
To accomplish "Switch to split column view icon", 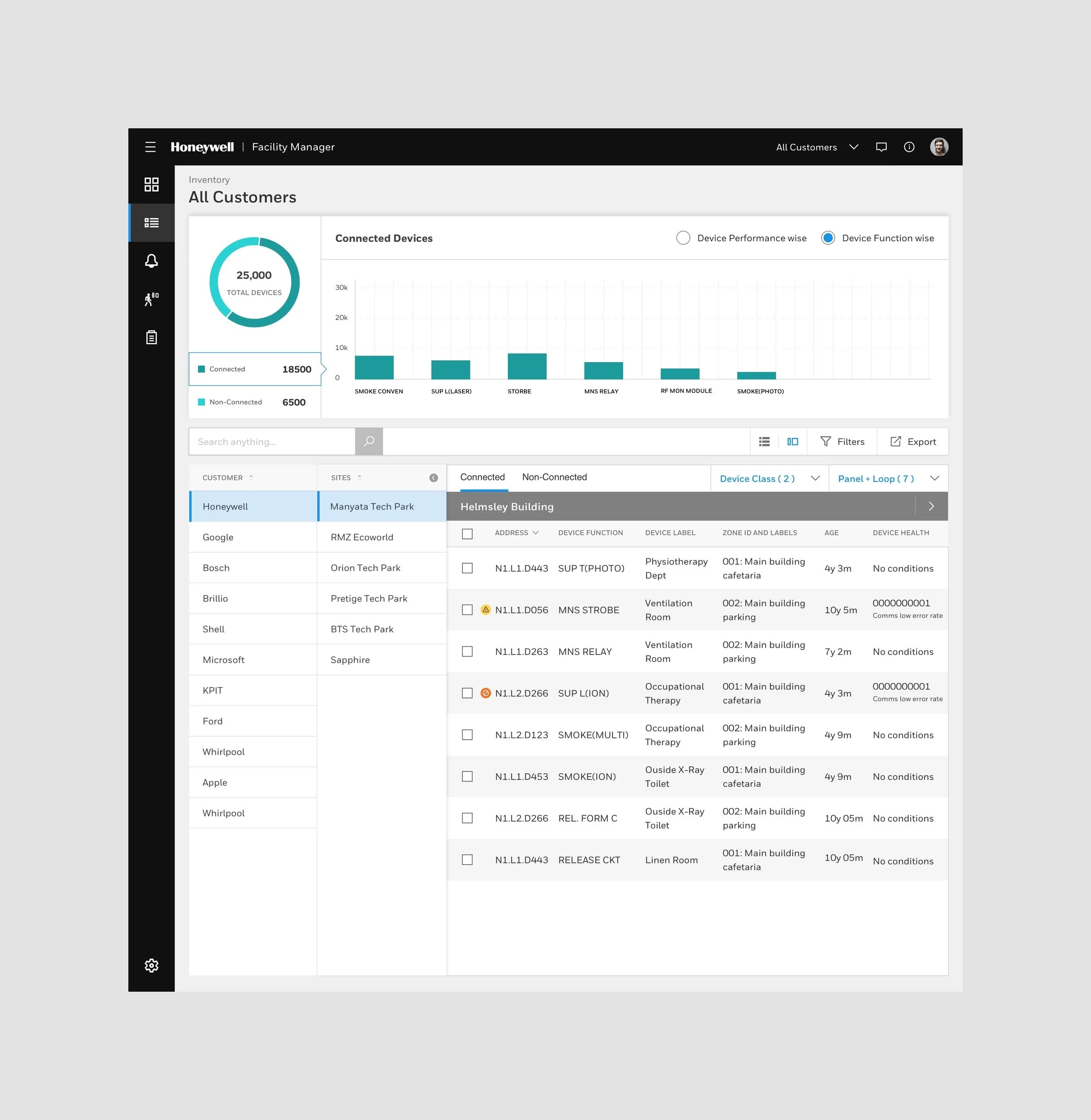I will tap(793, 442).
